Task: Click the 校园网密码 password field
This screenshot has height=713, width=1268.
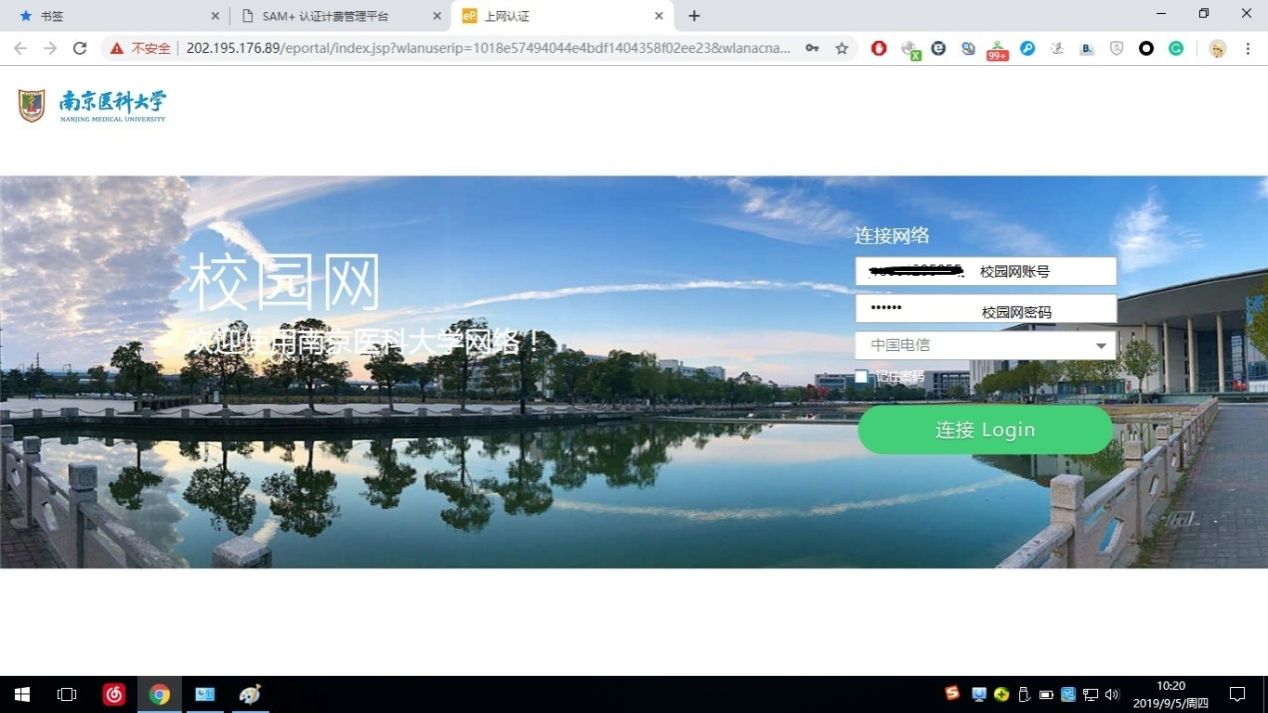Action: click(x=985, y=309)
